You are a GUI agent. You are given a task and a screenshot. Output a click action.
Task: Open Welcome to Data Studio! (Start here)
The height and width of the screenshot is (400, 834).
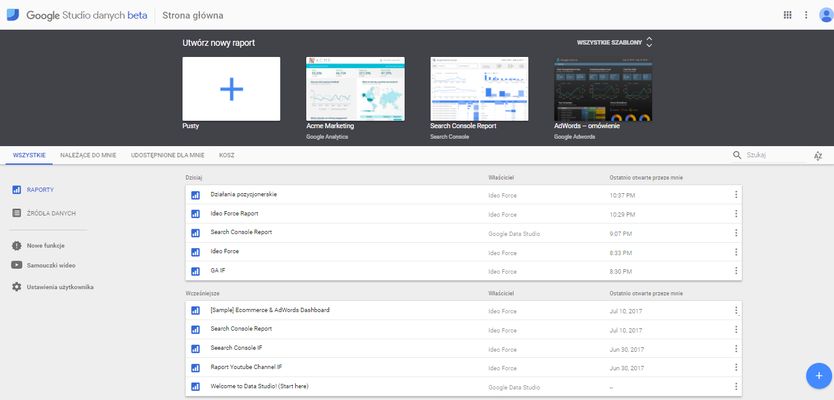[x=260, y=386]
